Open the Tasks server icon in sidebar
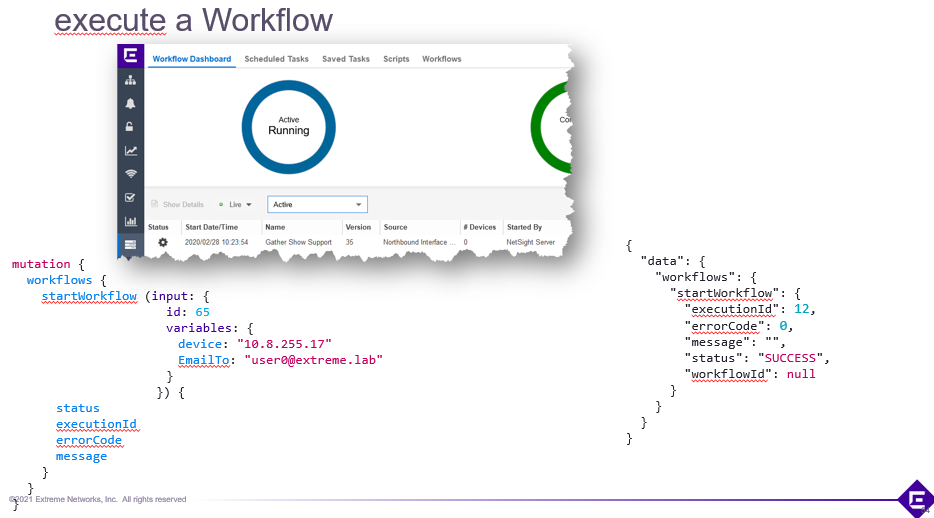The image size is (934, 518). [130, 244]
